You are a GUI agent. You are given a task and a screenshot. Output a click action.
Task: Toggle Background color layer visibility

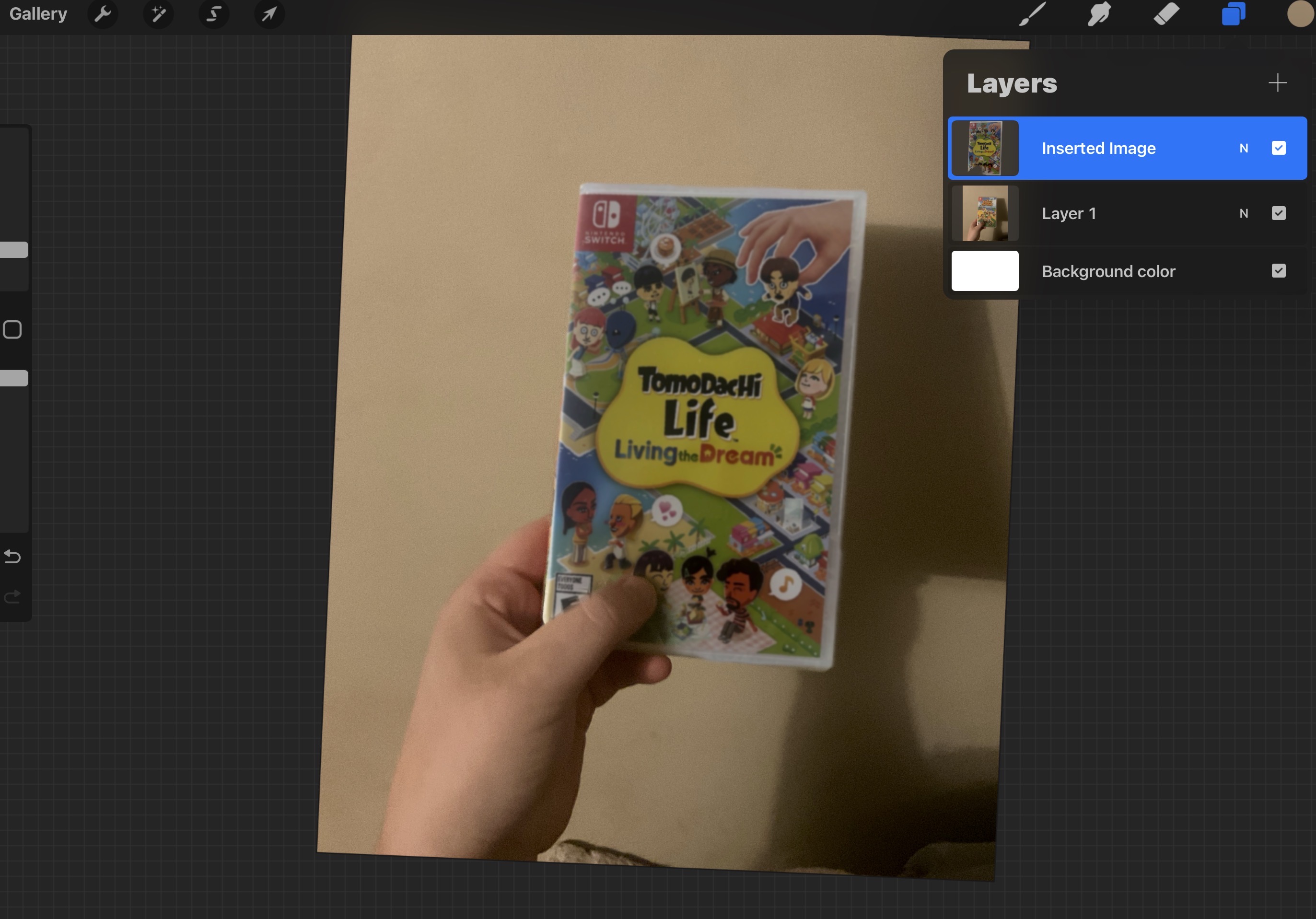1278,270
